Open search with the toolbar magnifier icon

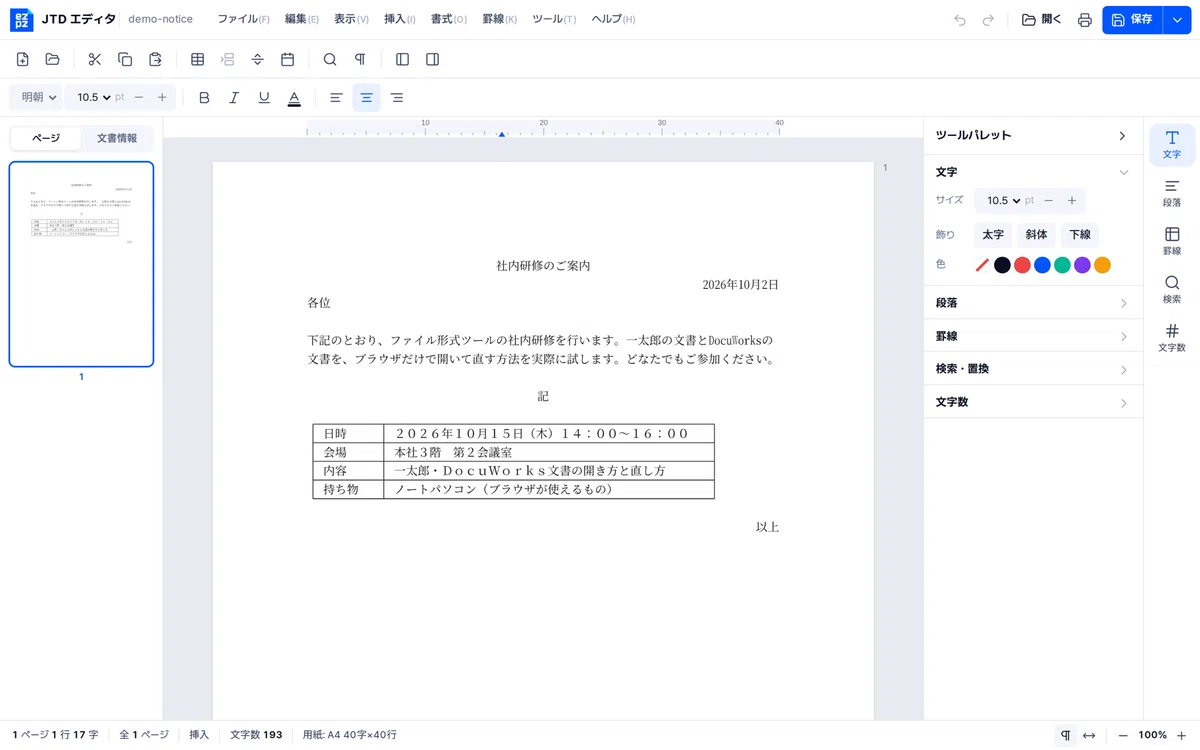[329, 60]
